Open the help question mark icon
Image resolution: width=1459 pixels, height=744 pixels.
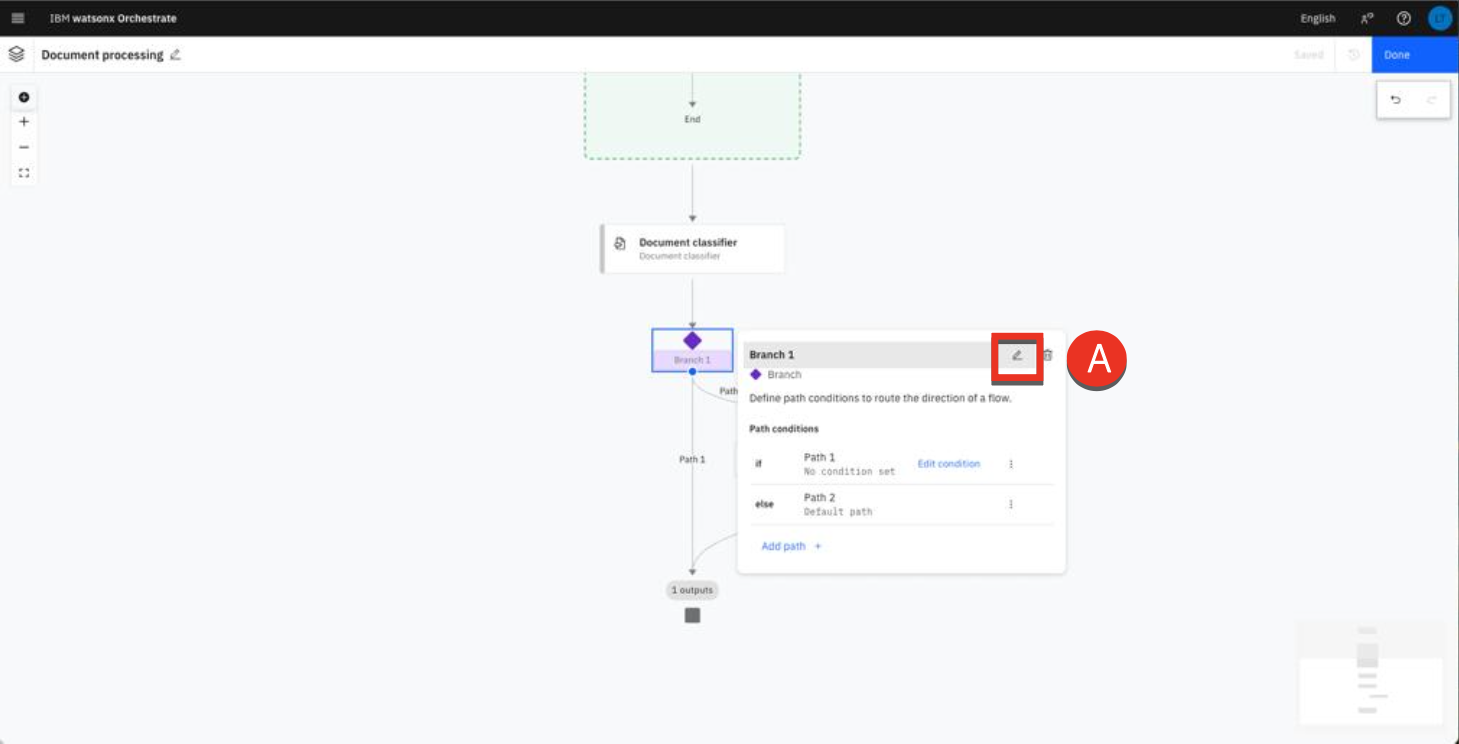1403,18
